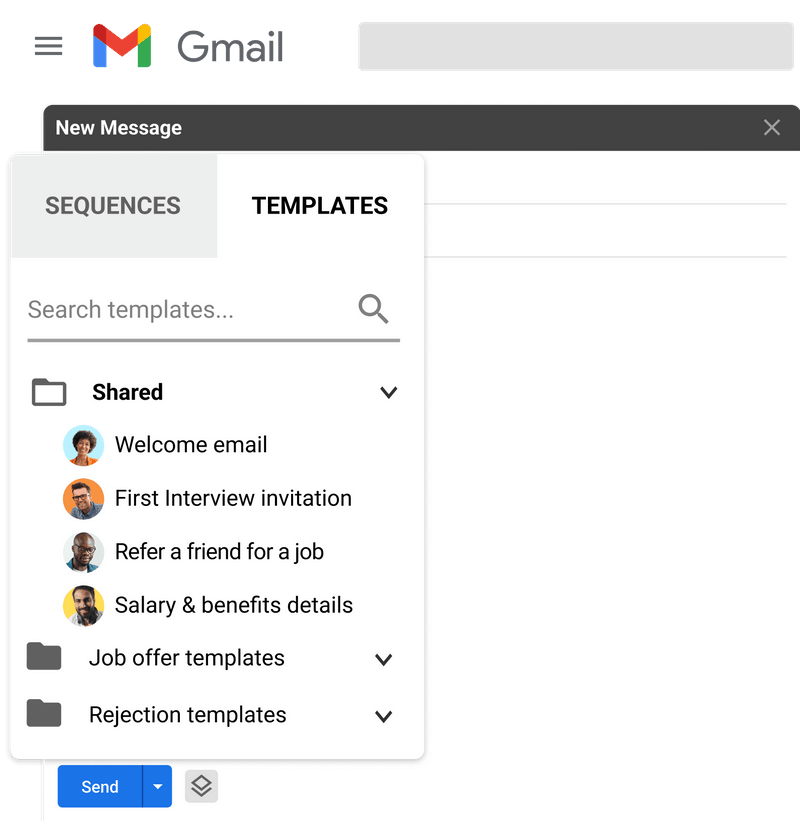Open the Welcome email author avatar

point(83,445)
